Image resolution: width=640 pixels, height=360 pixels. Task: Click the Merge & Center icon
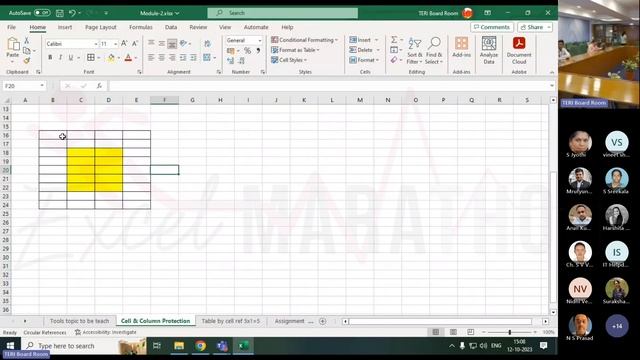coord(207,58)
